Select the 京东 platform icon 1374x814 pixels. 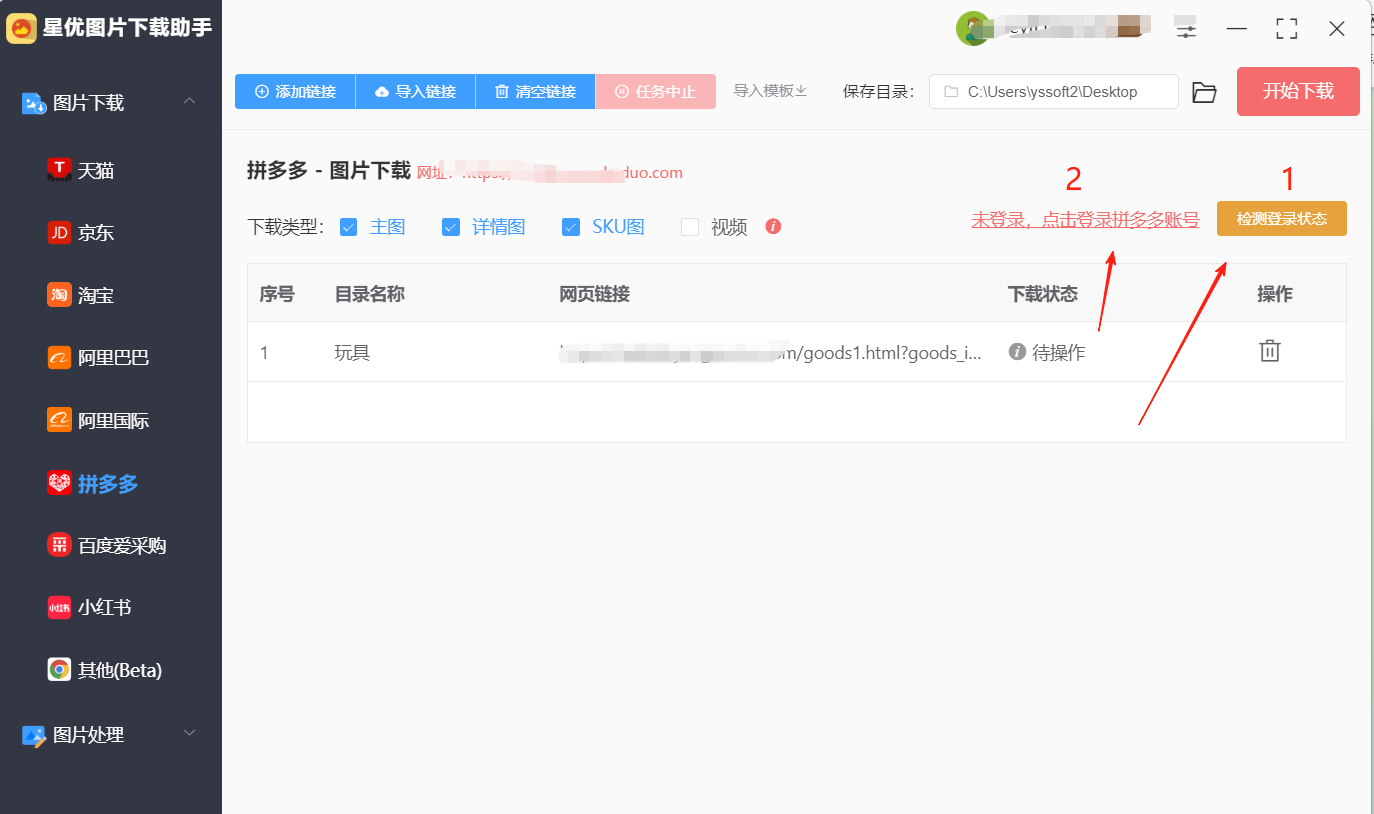pyautogui.click(x=59, y=233)
